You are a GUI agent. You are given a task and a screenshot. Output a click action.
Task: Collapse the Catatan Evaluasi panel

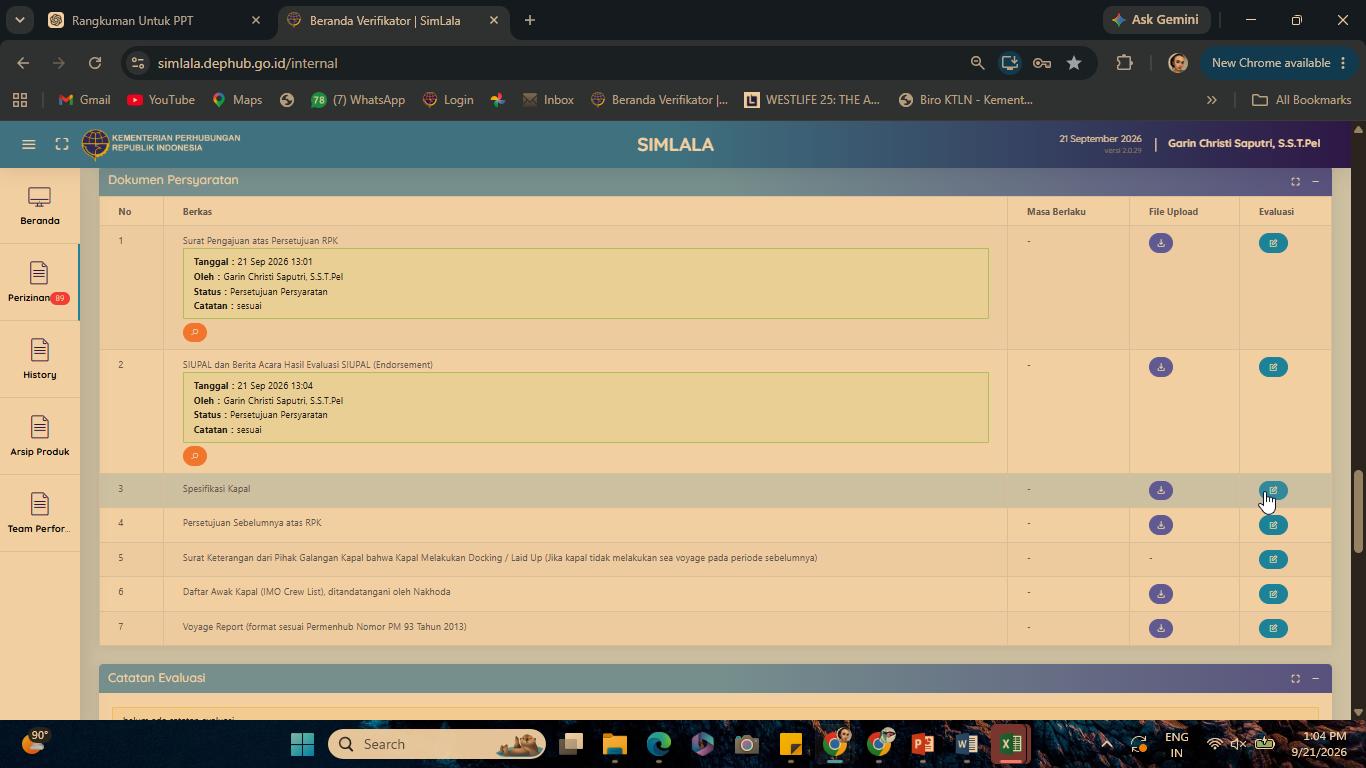pos(1315,679)
